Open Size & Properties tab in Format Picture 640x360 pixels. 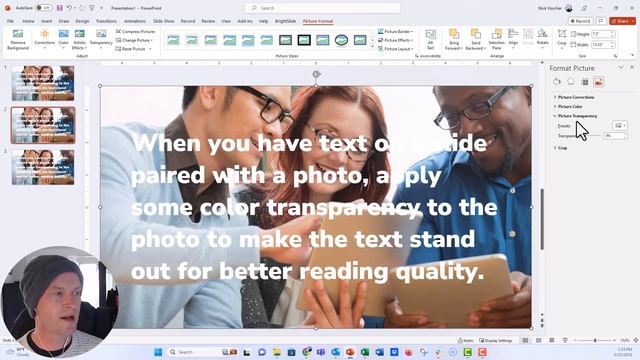point(585,82)
